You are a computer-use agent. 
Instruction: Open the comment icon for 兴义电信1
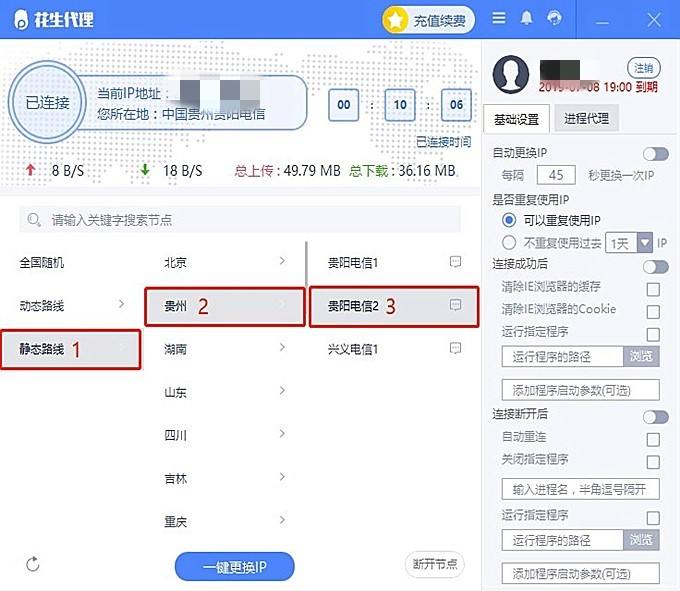pos(455,348)
